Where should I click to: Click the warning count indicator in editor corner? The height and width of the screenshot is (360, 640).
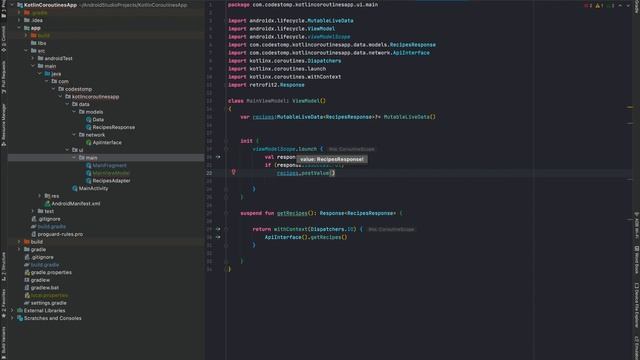[599, 5]
